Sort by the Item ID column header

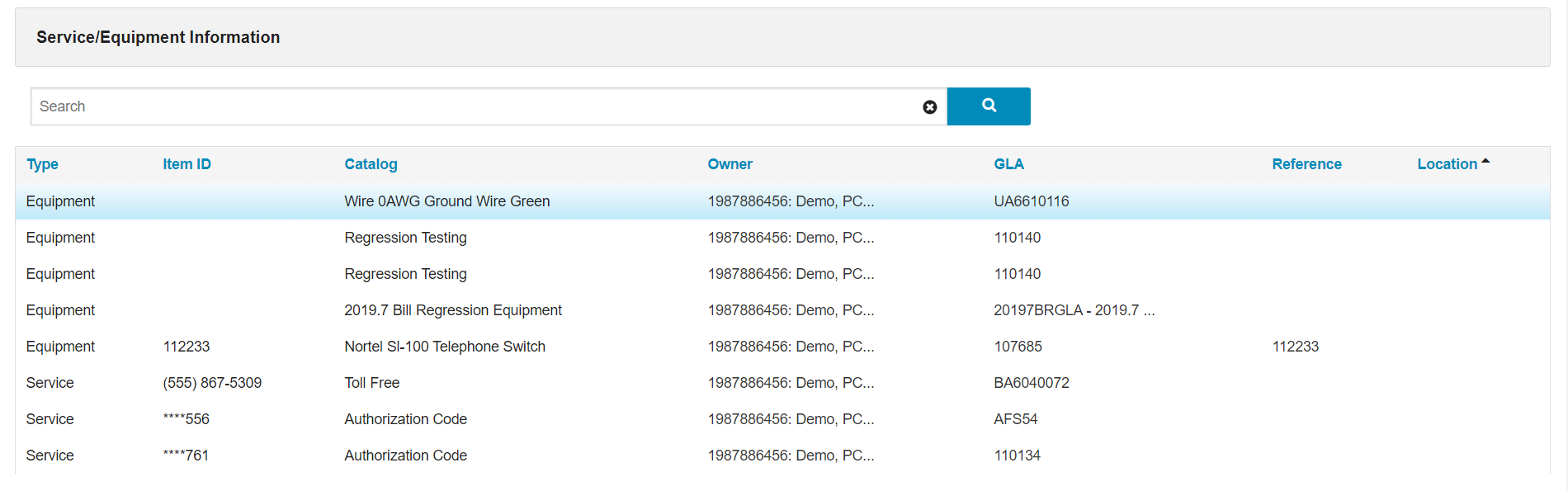pos(187,164)
